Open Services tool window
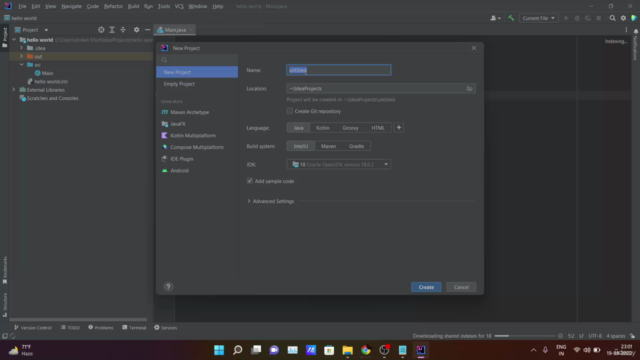This screenshot has height=360, width=640. point(165,327)
